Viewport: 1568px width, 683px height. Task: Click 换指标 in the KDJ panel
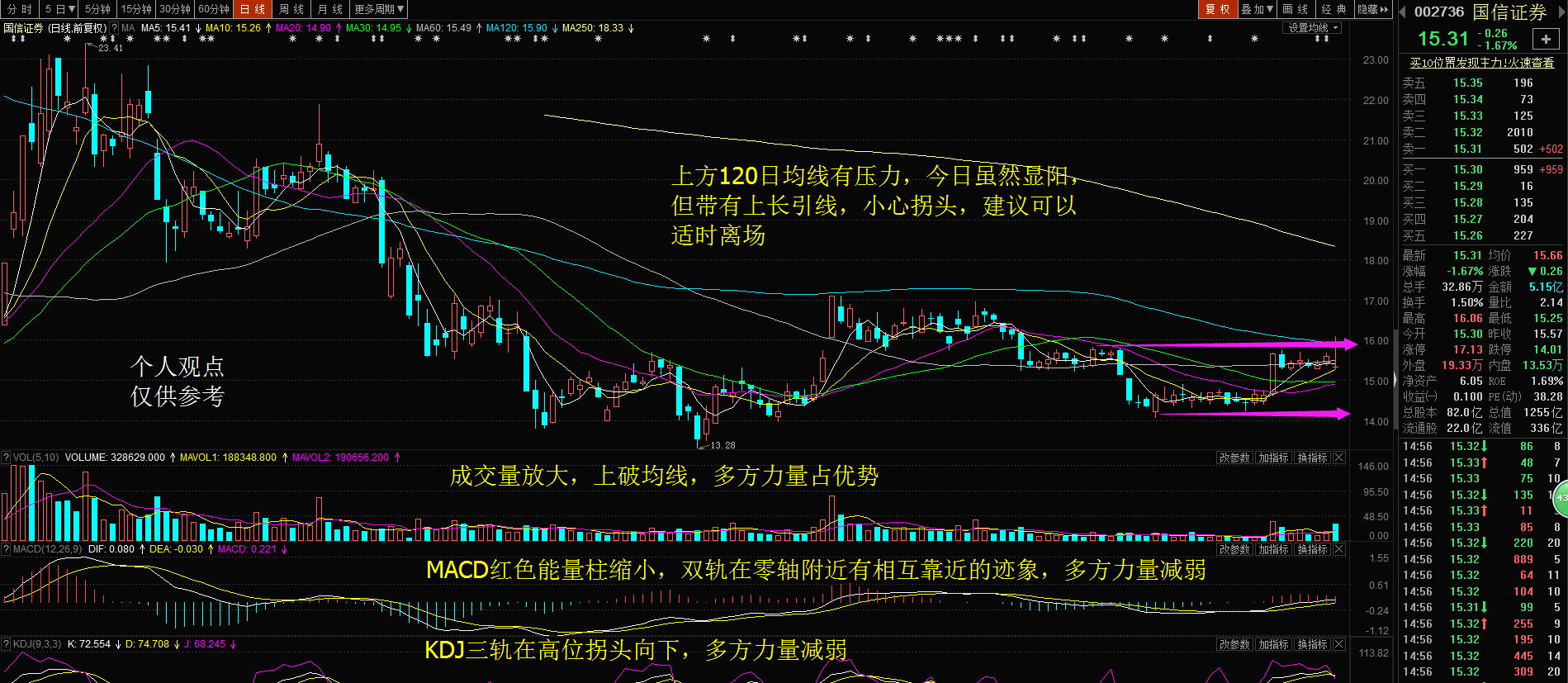click(1313, 644)
